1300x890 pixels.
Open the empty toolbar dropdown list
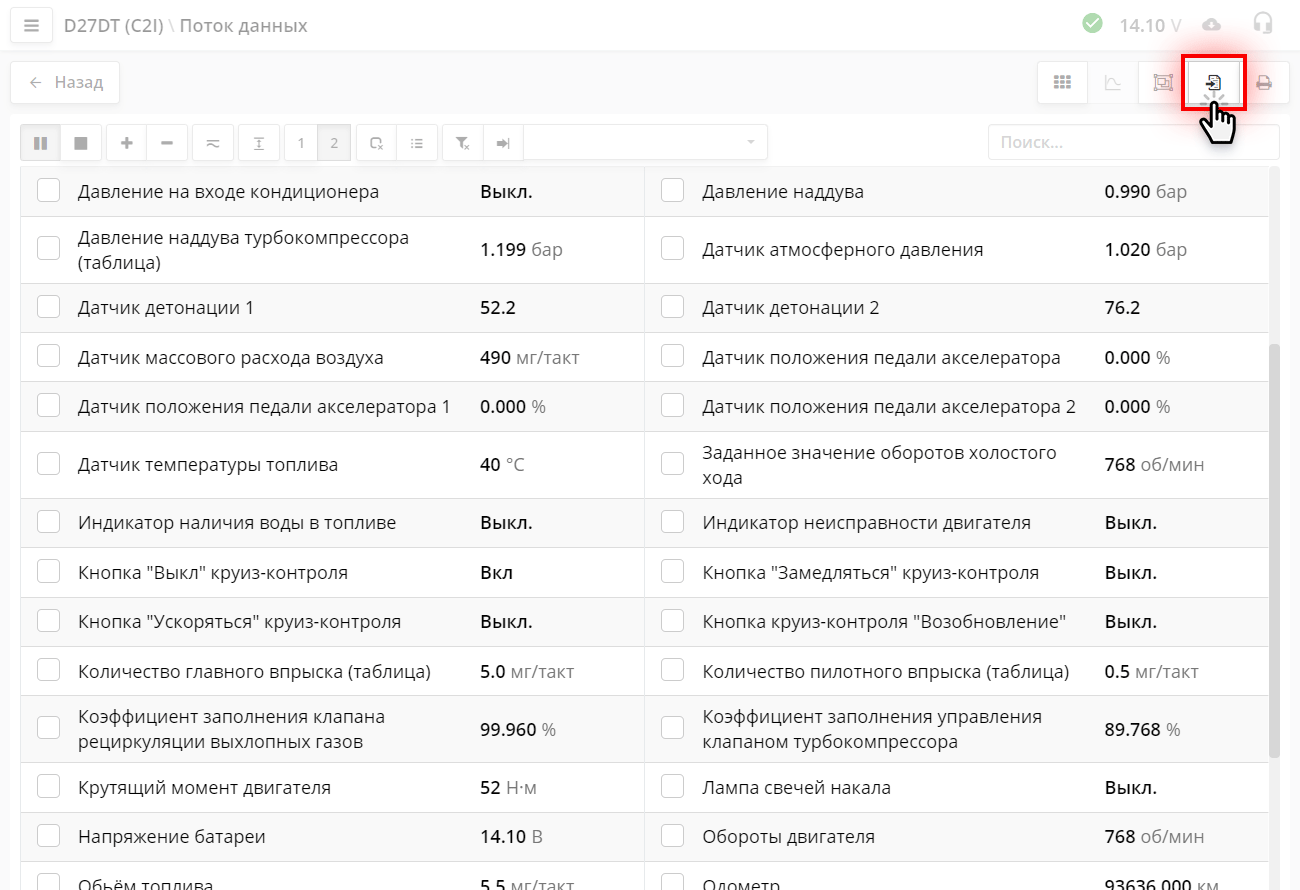[x=645, y=143]
